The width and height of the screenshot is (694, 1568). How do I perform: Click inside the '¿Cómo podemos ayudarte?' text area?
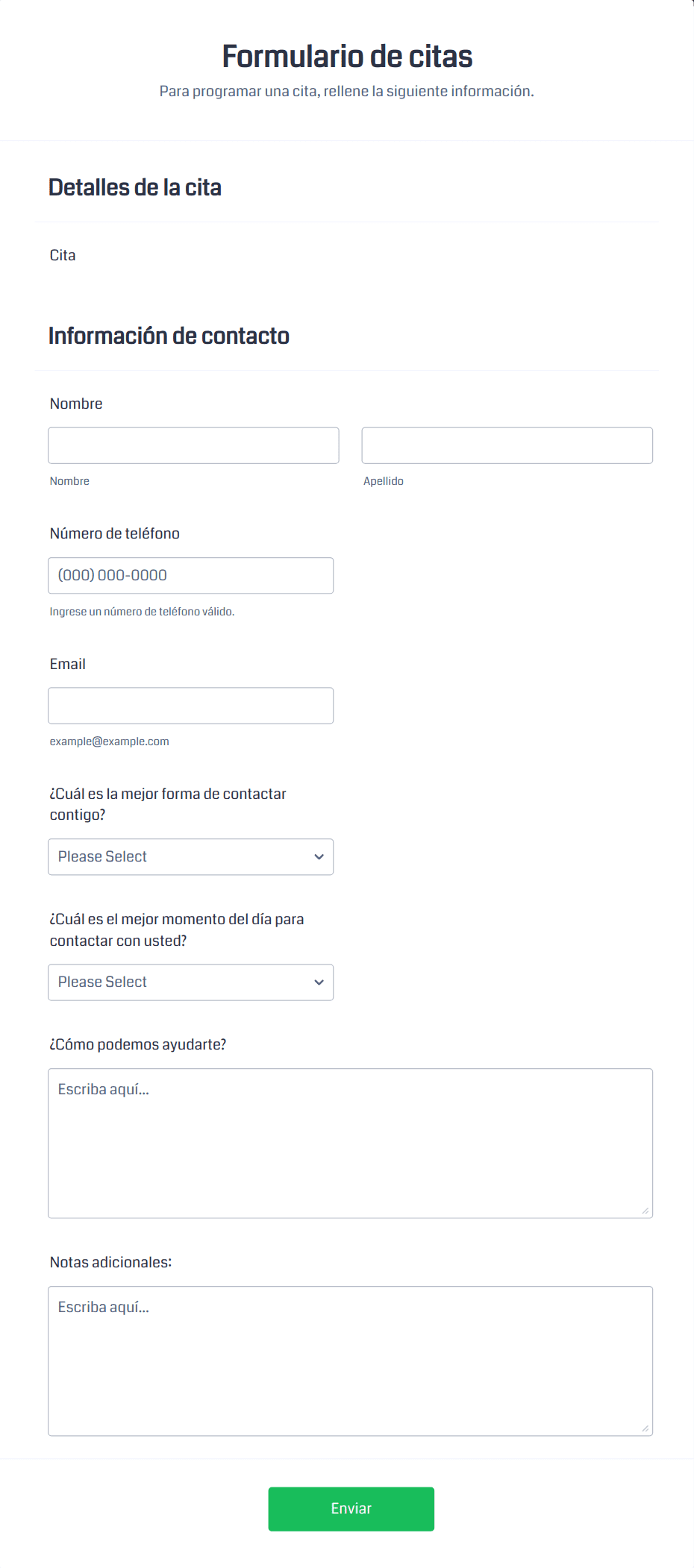pos(350,1144)
